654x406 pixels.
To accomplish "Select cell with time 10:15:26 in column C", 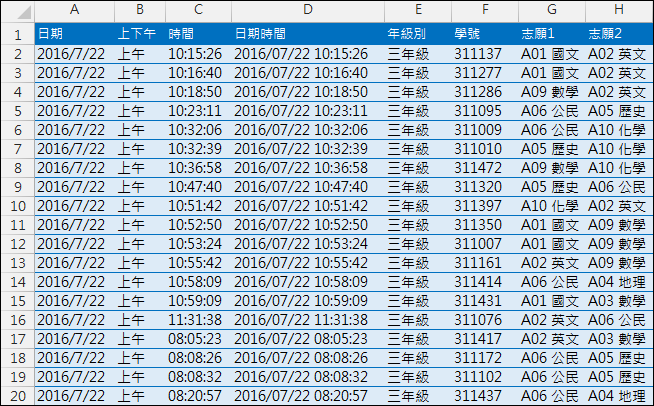I will click(198, 54).
